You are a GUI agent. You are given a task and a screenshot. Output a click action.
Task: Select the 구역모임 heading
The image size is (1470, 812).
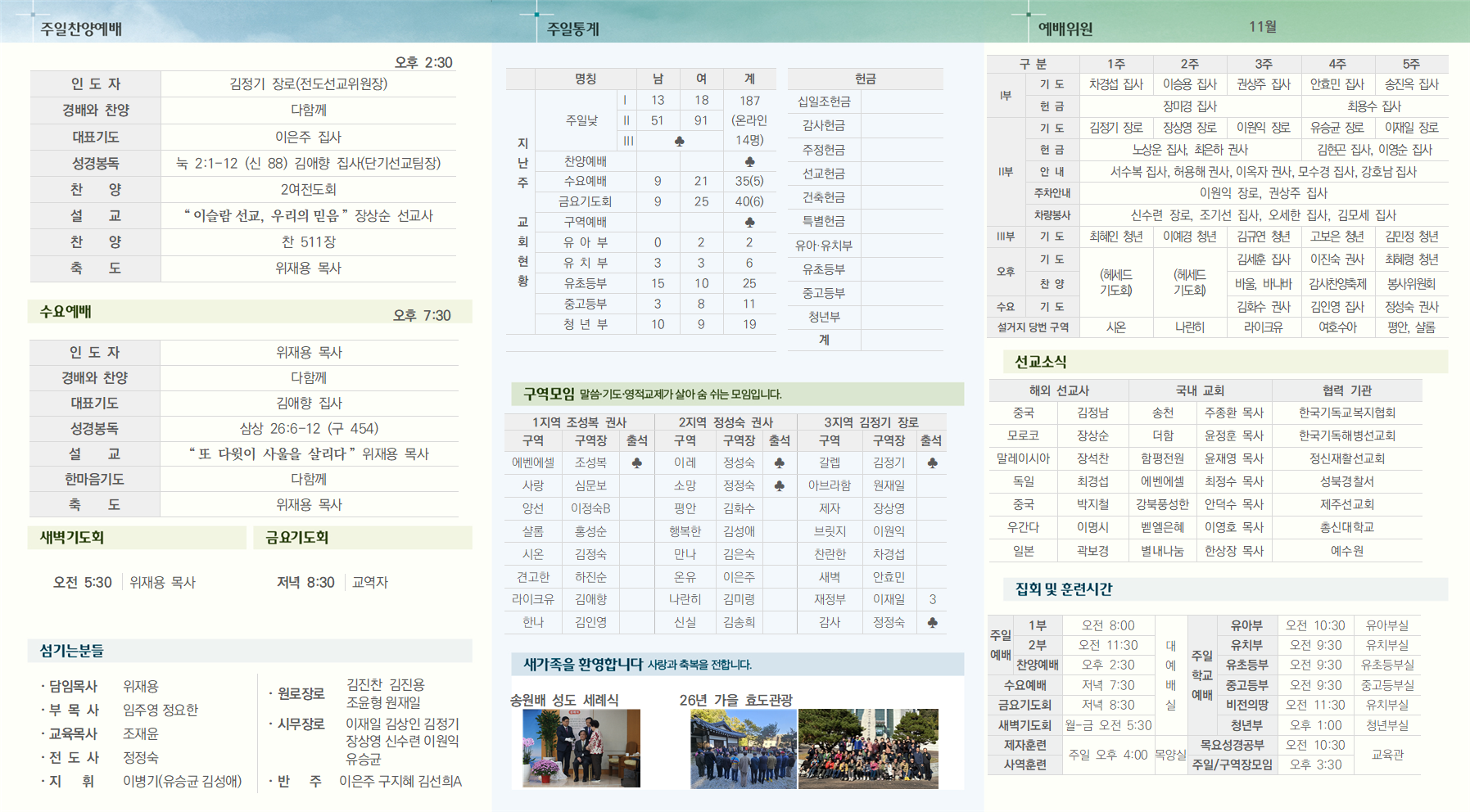pyautogui.click(x=549, y=394)
